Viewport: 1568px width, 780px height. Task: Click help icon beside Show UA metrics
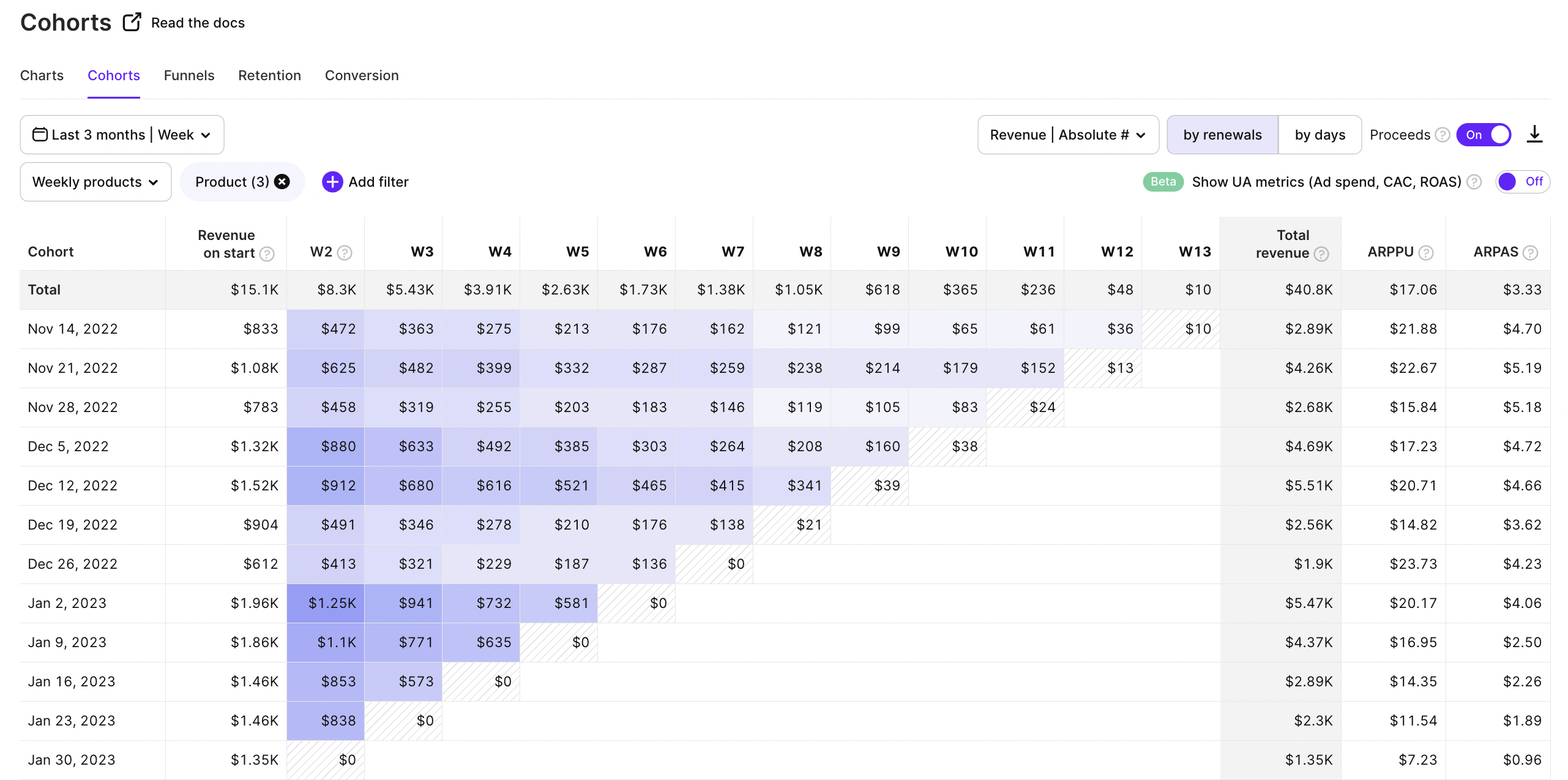coord(1474,182)
